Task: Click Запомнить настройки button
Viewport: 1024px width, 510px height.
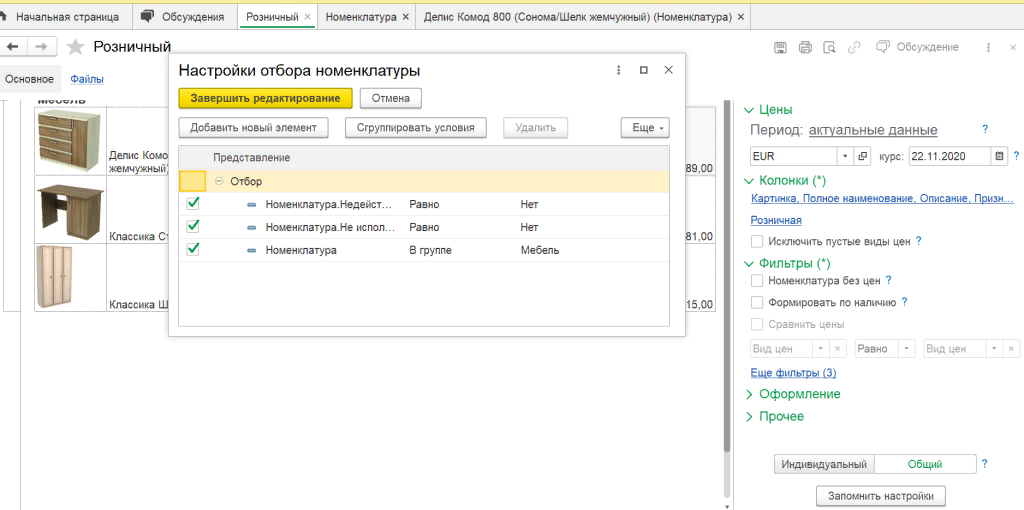Action: [881, 494]
